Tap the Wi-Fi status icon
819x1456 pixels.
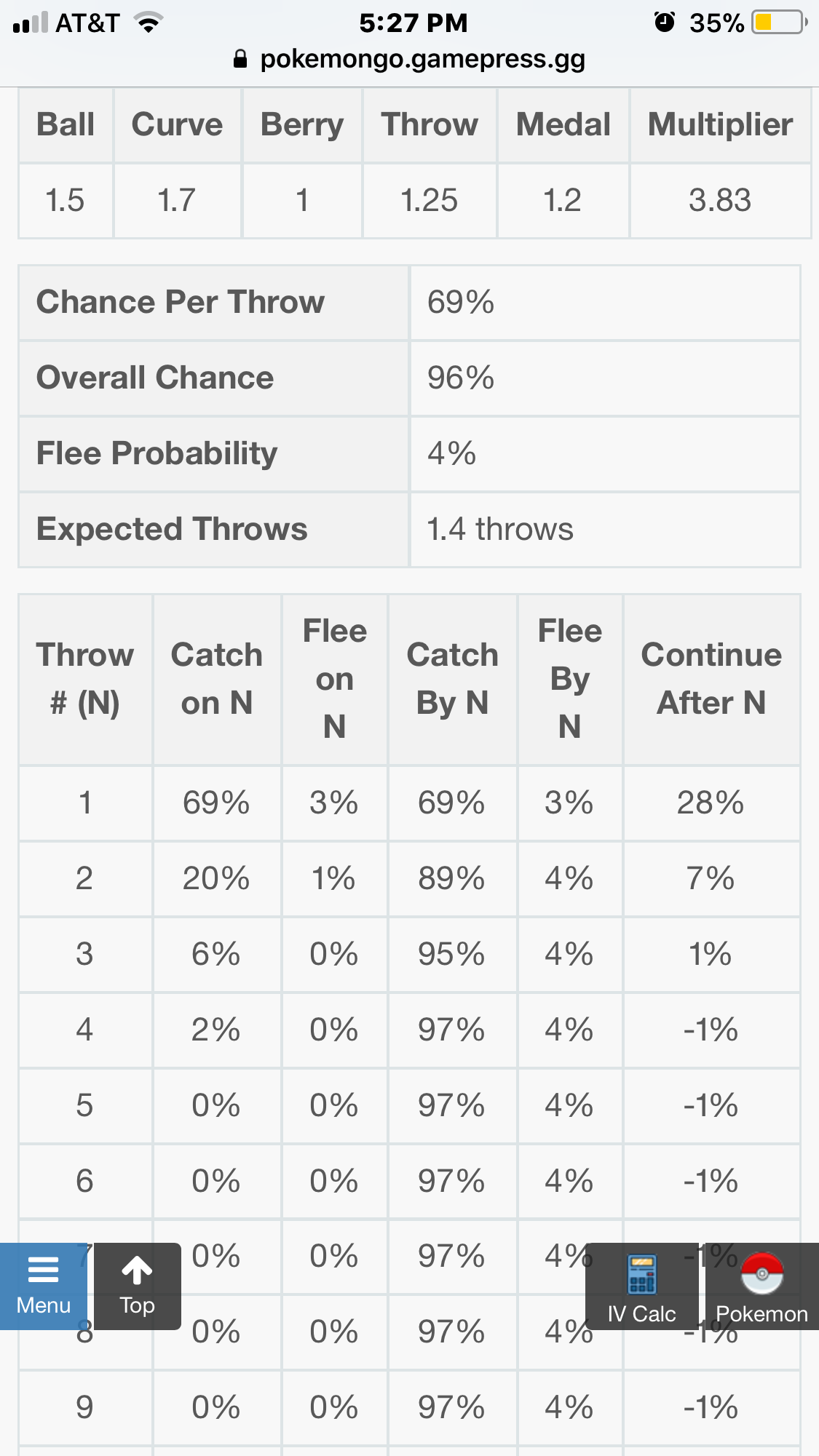click(149, 23)
